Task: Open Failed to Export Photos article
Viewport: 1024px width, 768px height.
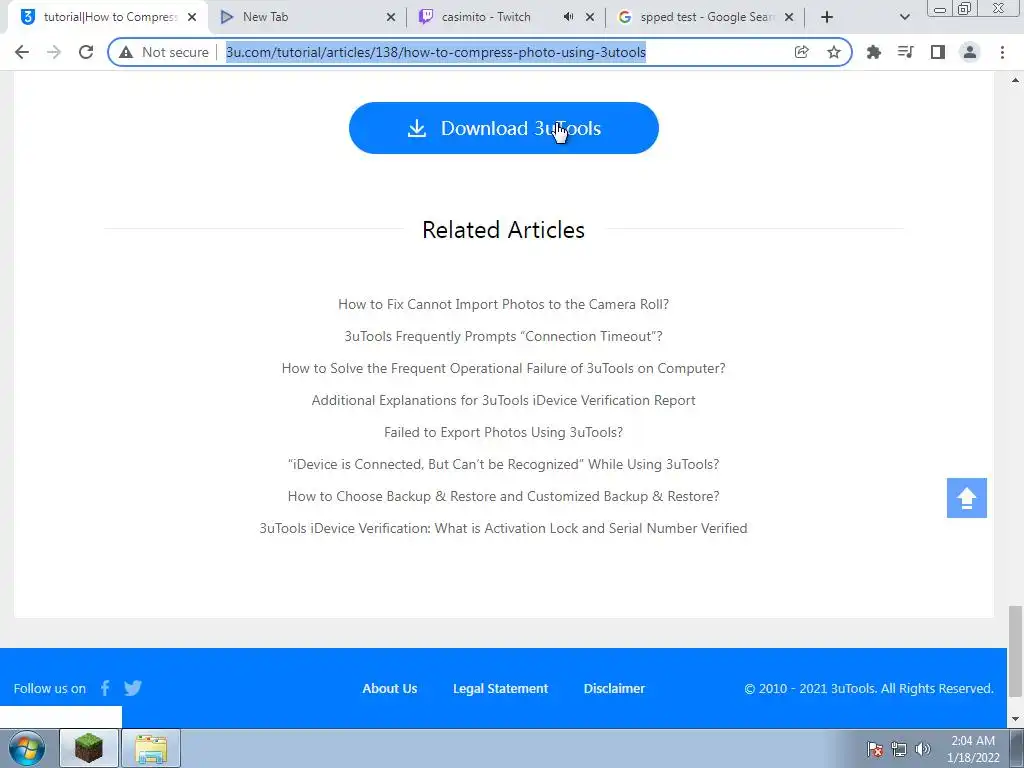Action: pos(504,432)
